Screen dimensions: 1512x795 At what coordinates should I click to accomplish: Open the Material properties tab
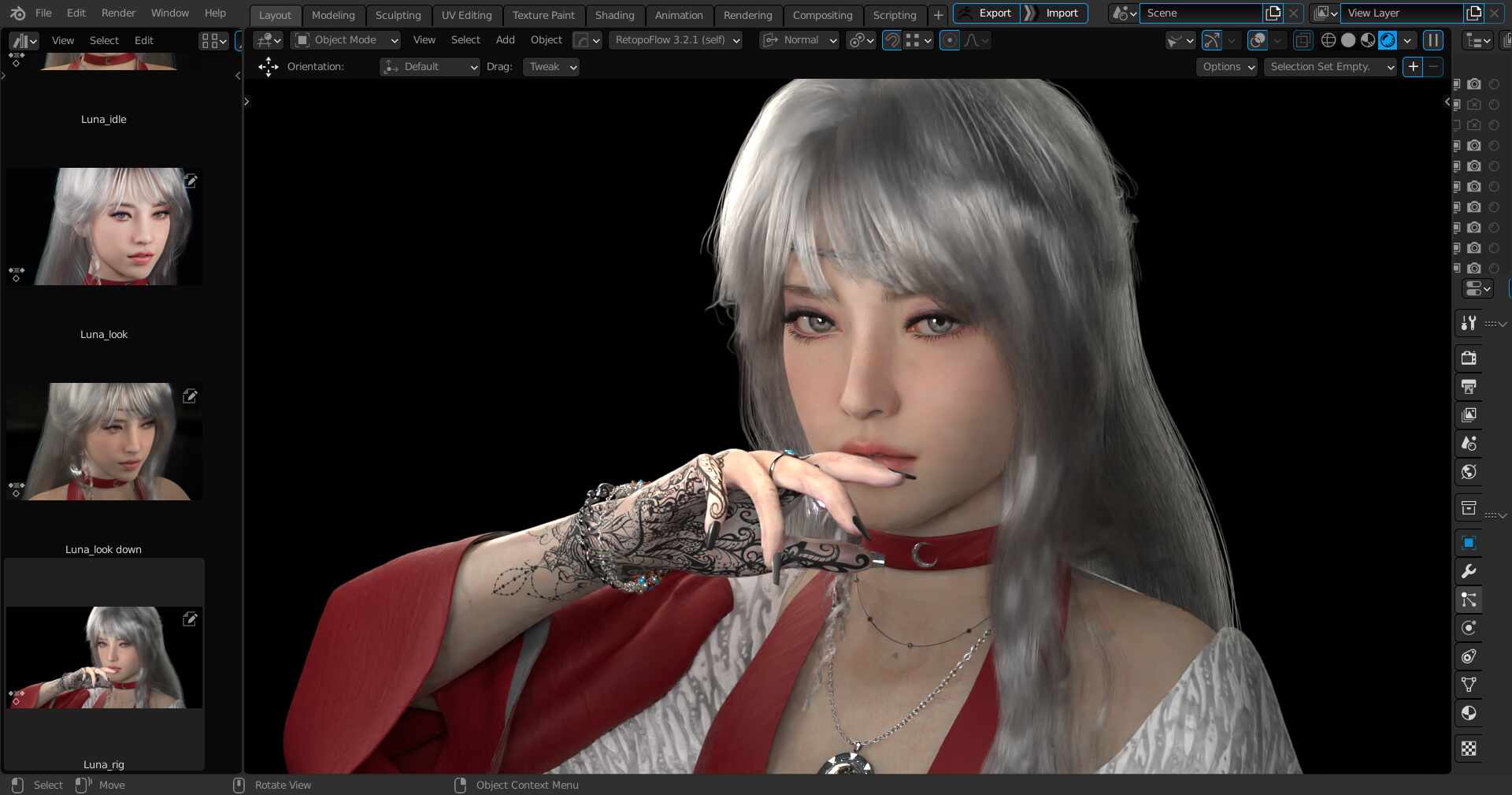click(x=1468, y=713)
